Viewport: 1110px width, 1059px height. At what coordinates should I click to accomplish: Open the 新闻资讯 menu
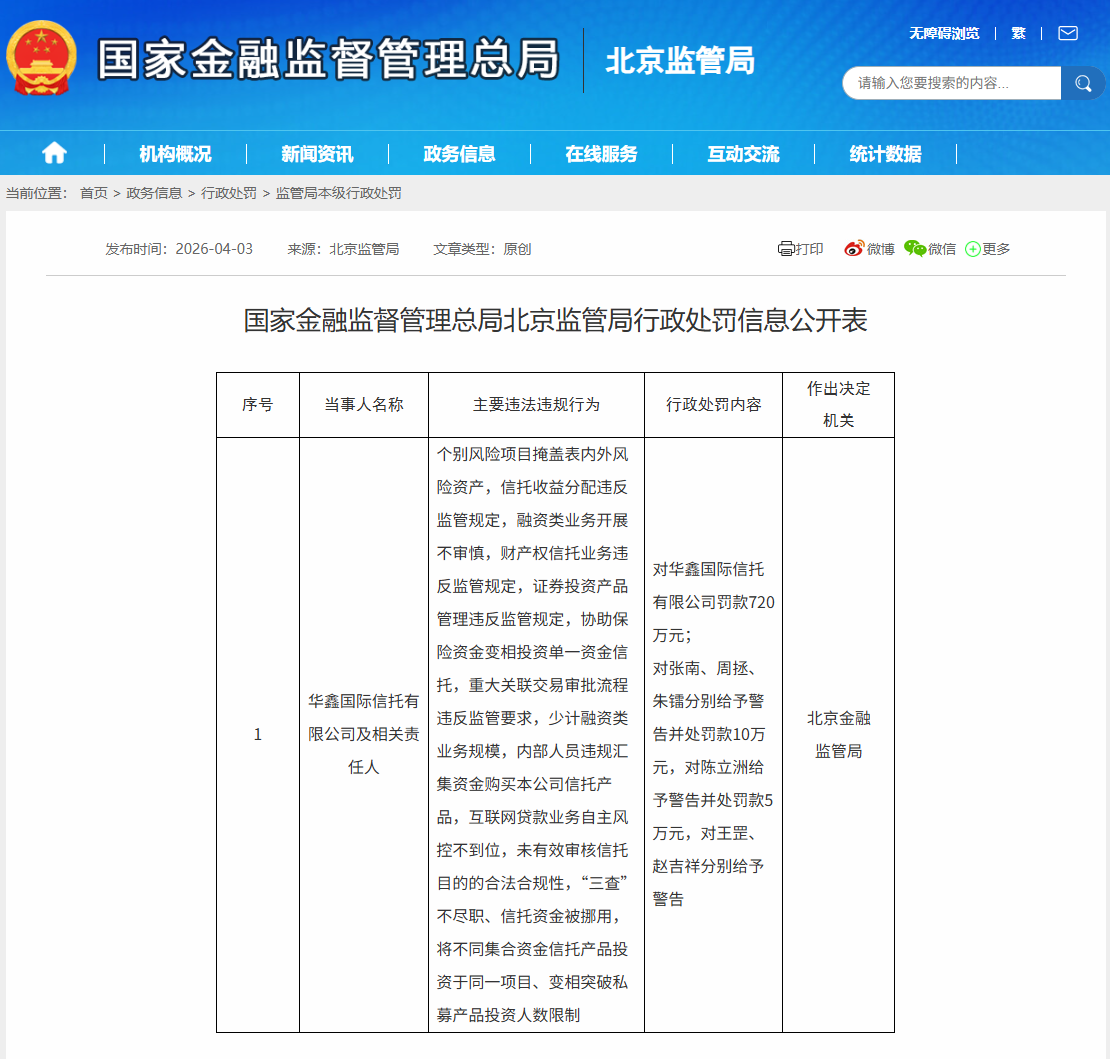[x=317, y=154]
